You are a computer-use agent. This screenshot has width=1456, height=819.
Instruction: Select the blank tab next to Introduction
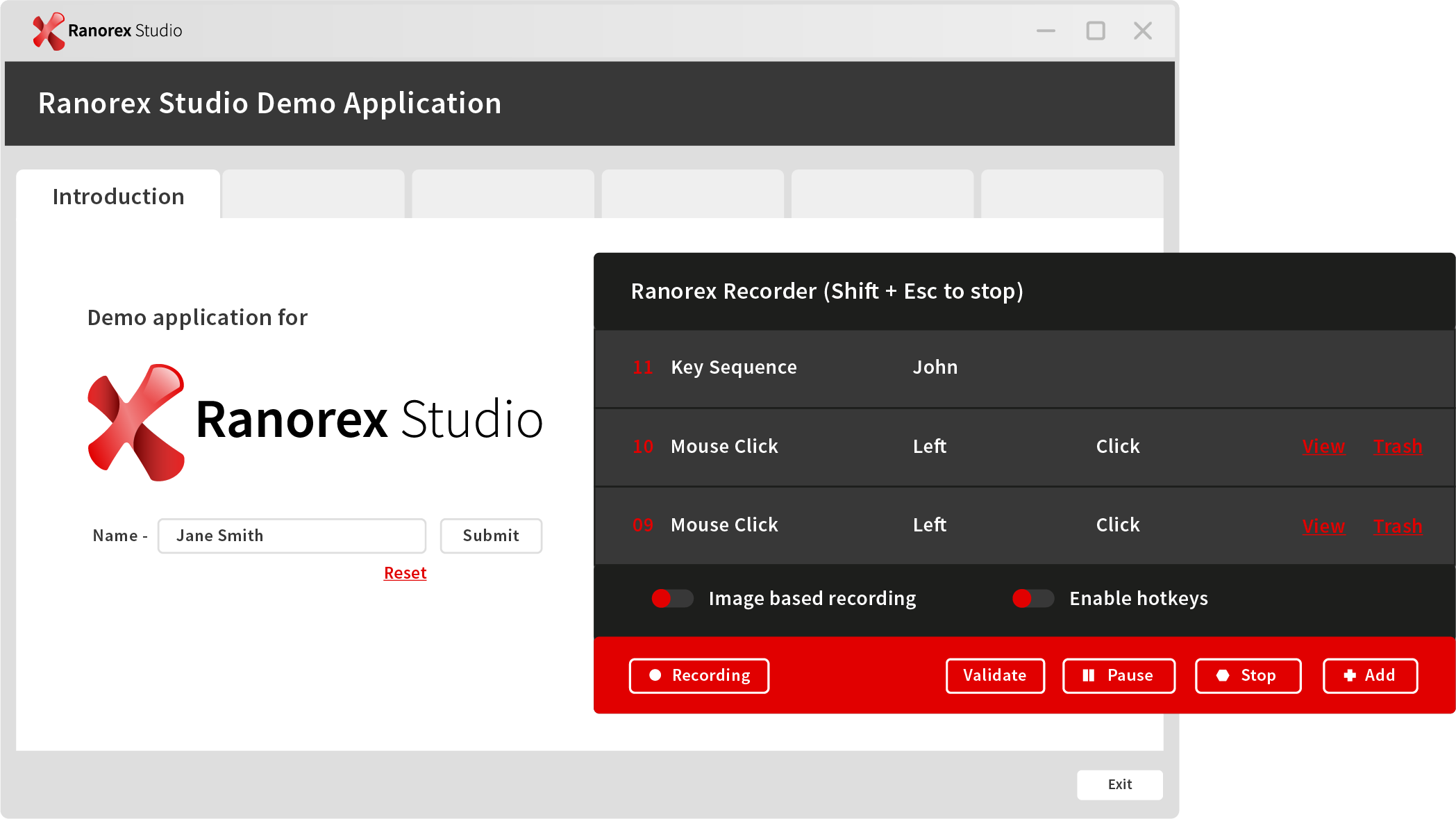313,195
